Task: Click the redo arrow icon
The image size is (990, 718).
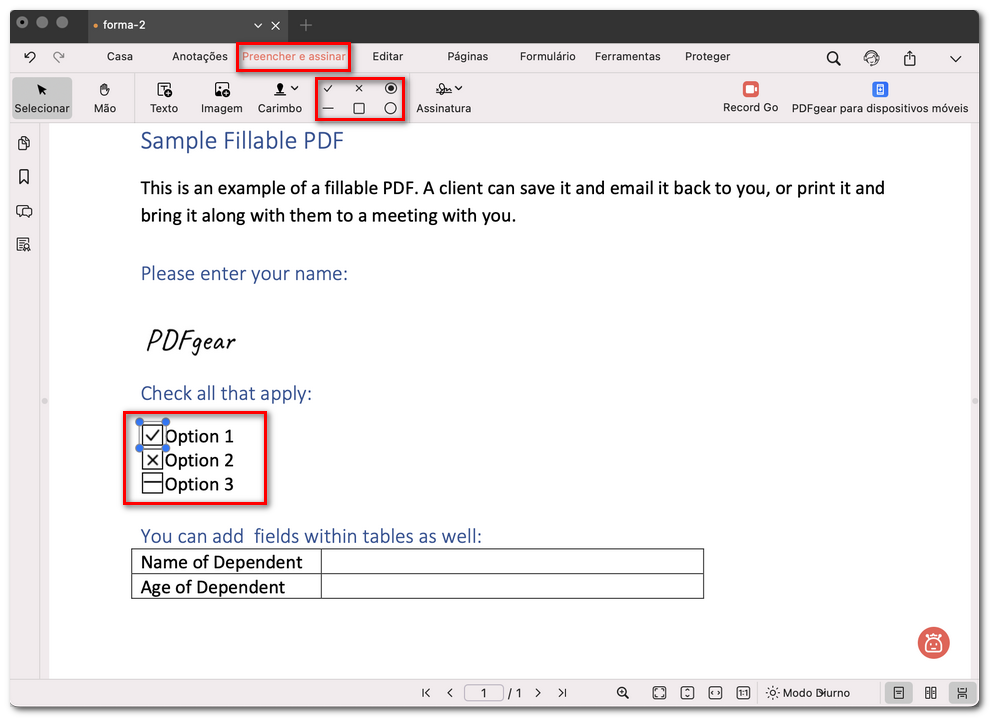Action: pos(59,57)
